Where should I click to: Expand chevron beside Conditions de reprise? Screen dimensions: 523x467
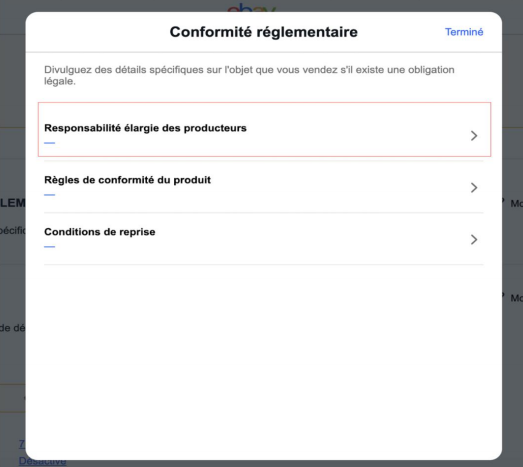[474, 240]
